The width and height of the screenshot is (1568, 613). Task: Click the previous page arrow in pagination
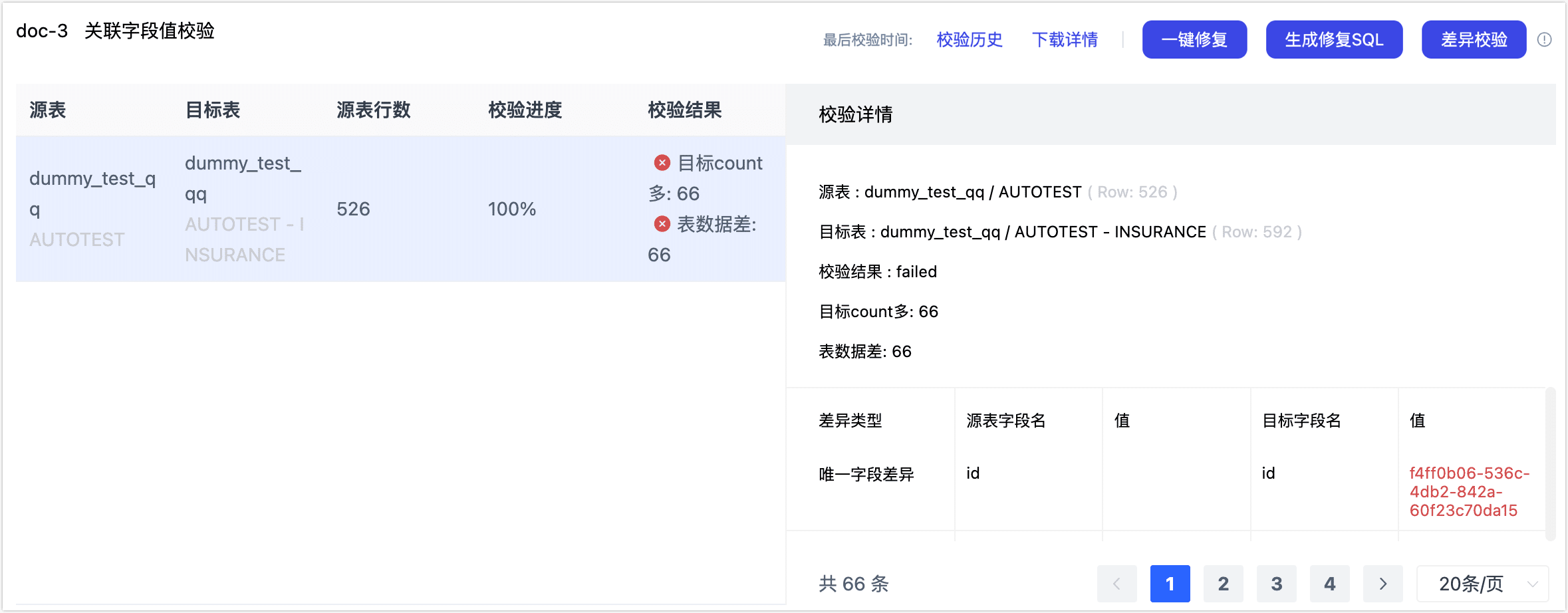tap(1116, 584)
